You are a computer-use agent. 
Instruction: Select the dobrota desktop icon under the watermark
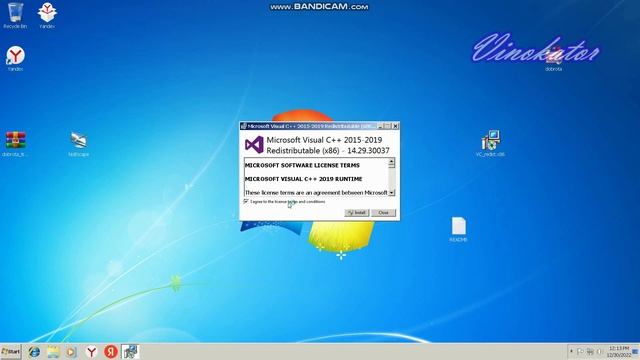pyautogui.click(x=553, y=59)
